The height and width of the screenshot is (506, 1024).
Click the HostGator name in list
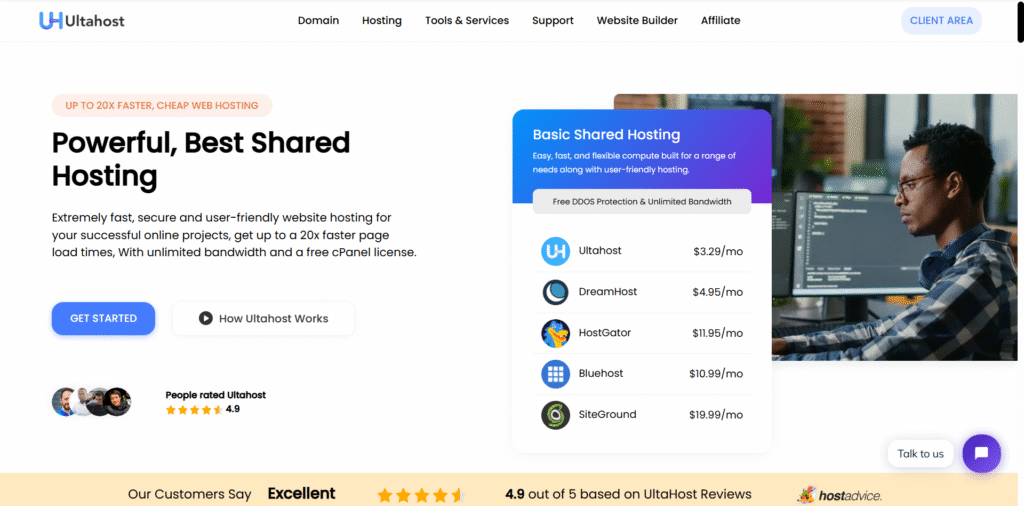click(x=605, y=333)
